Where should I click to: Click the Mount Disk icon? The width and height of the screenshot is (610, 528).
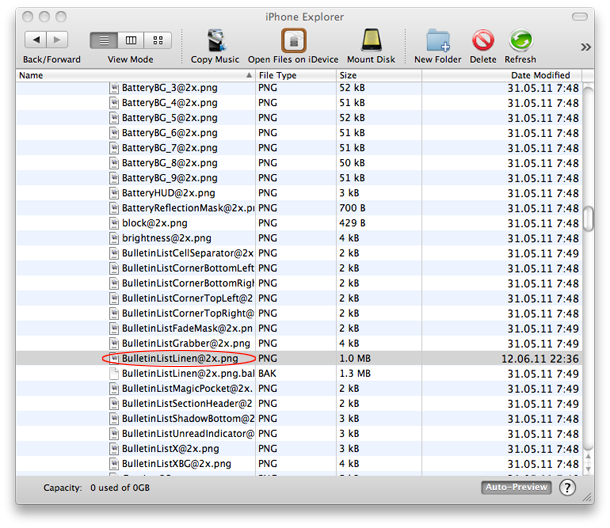(371, 40)
